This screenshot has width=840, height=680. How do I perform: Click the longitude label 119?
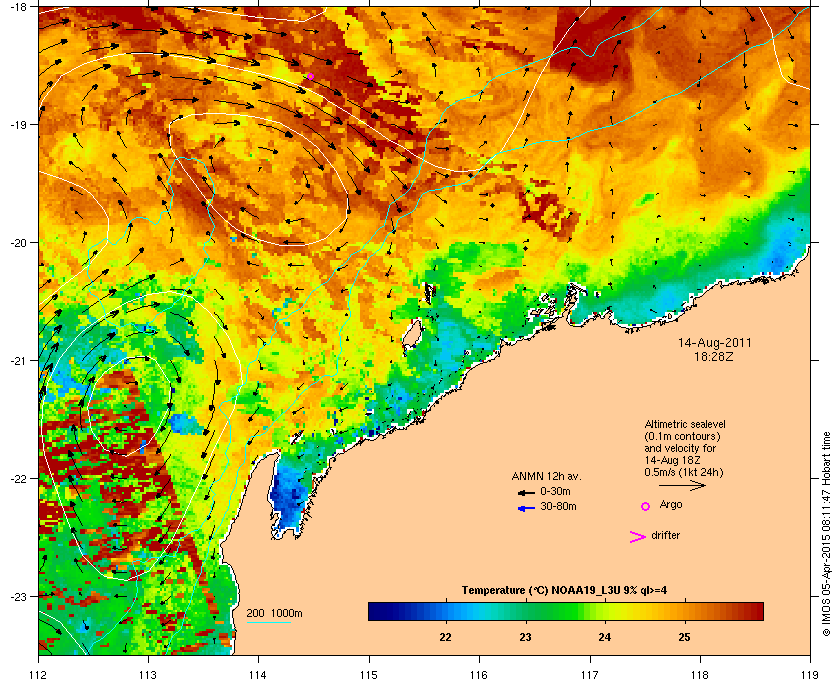pos(810,674)
